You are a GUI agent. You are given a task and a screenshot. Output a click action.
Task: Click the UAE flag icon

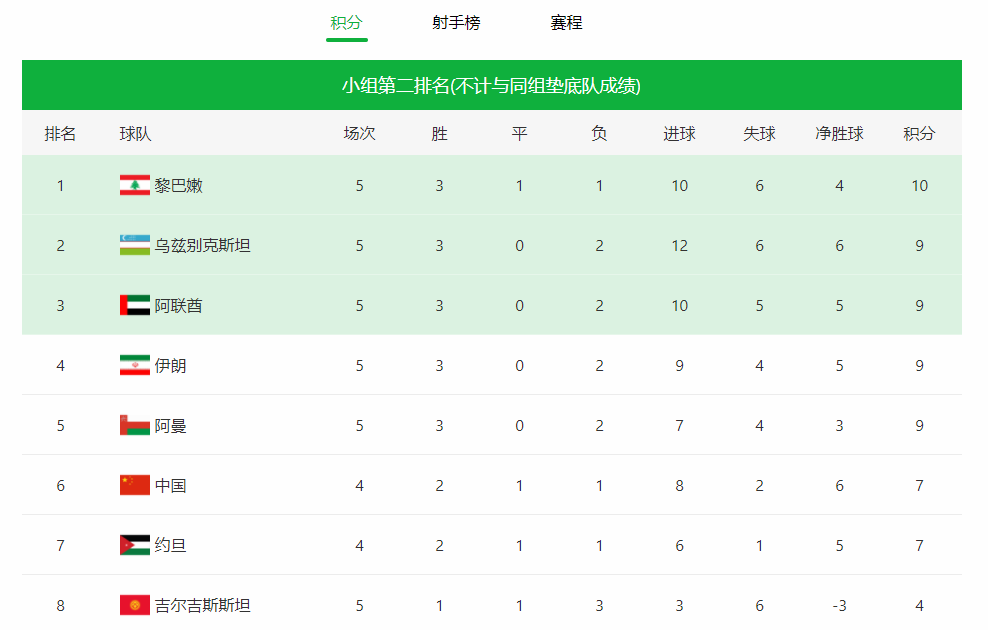[134, 305]
